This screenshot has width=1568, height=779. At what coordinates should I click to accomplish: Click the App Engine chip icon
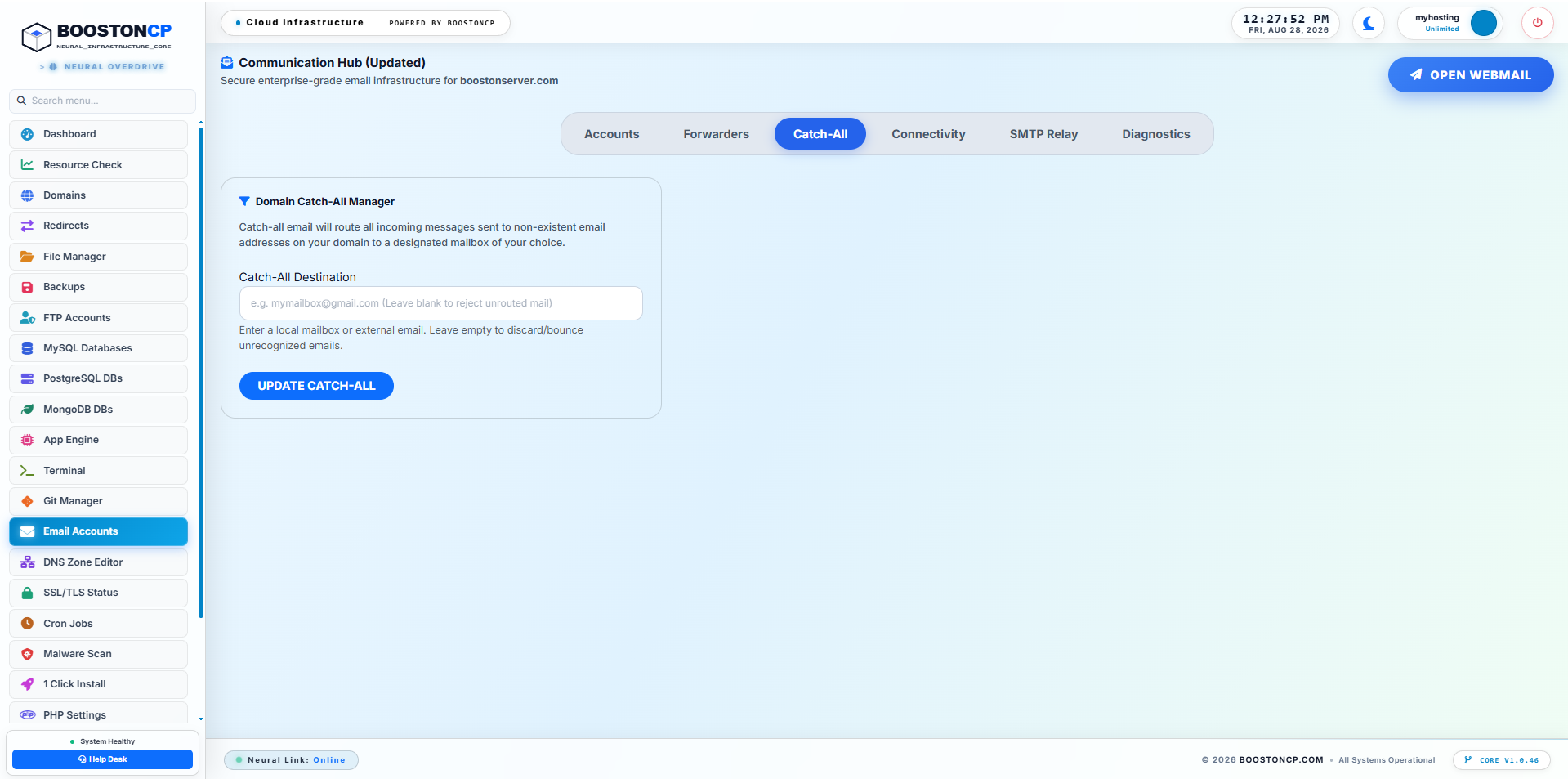point(27,440)
